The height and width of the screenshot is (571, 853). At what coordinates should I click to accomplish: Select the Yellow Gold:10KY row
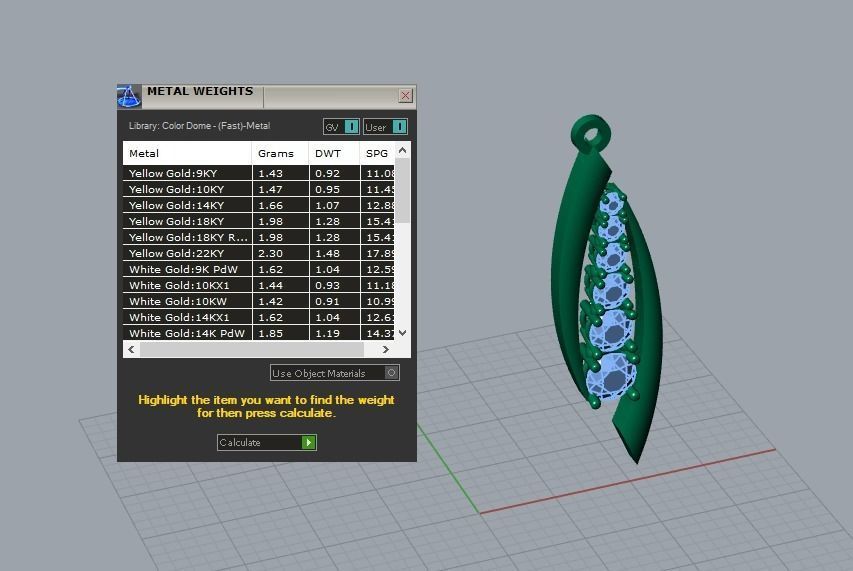(x=258, y=189)
